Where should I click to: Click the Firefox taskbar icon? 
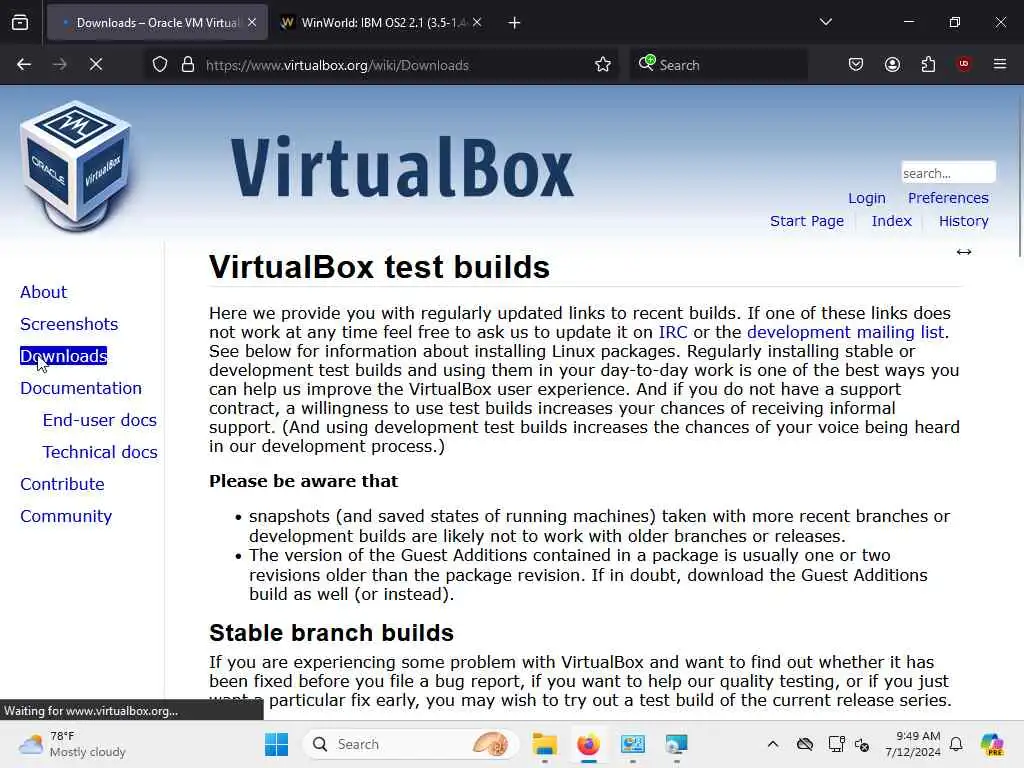pyautogui.click(x=588, y=744)
